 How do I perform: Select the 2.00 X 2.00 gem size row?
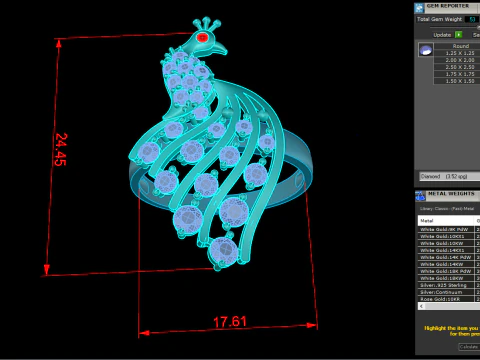457,60
